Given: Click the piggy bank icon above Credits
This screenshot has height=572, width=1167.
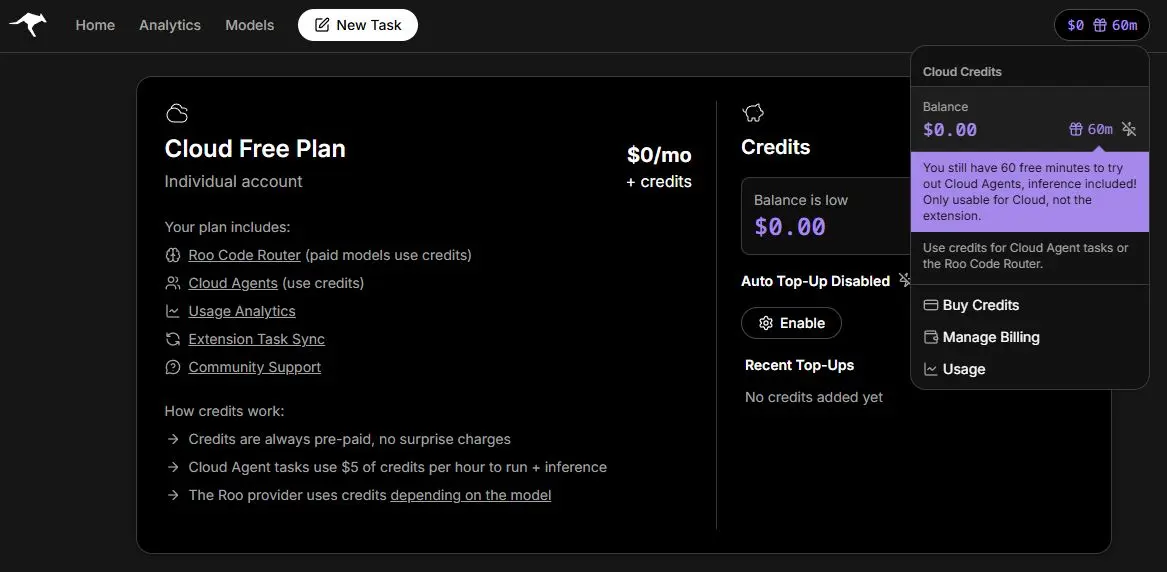Looking at the screenshot, I should pyautogui.click(x=753, y=113).
